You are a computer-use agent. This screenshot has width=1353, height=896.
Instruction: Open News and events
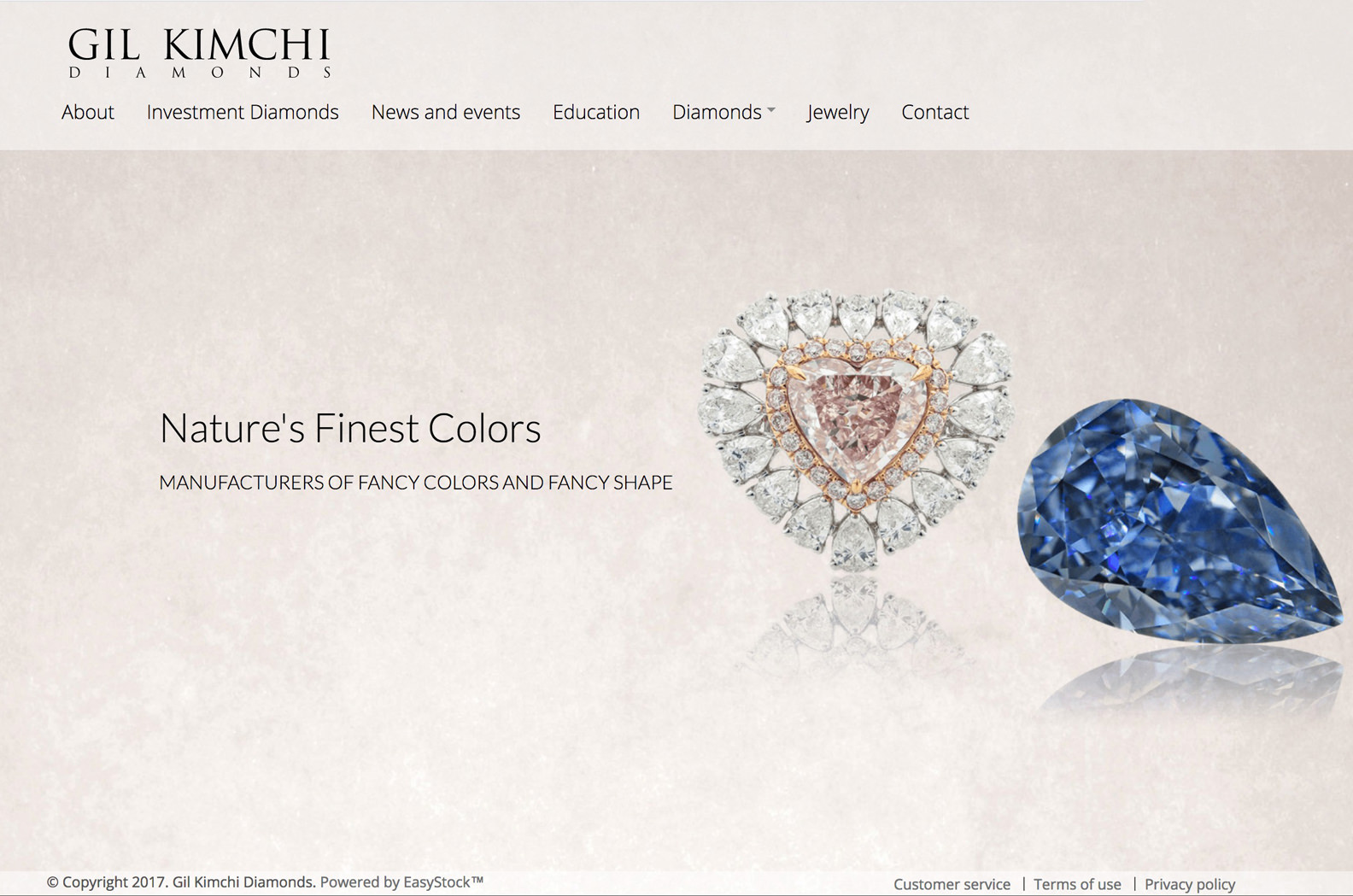pos(446,112)
